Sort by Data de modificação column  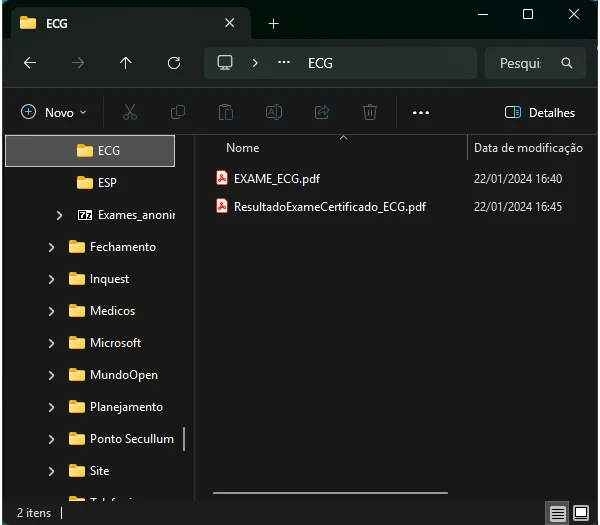coord(528,148)
